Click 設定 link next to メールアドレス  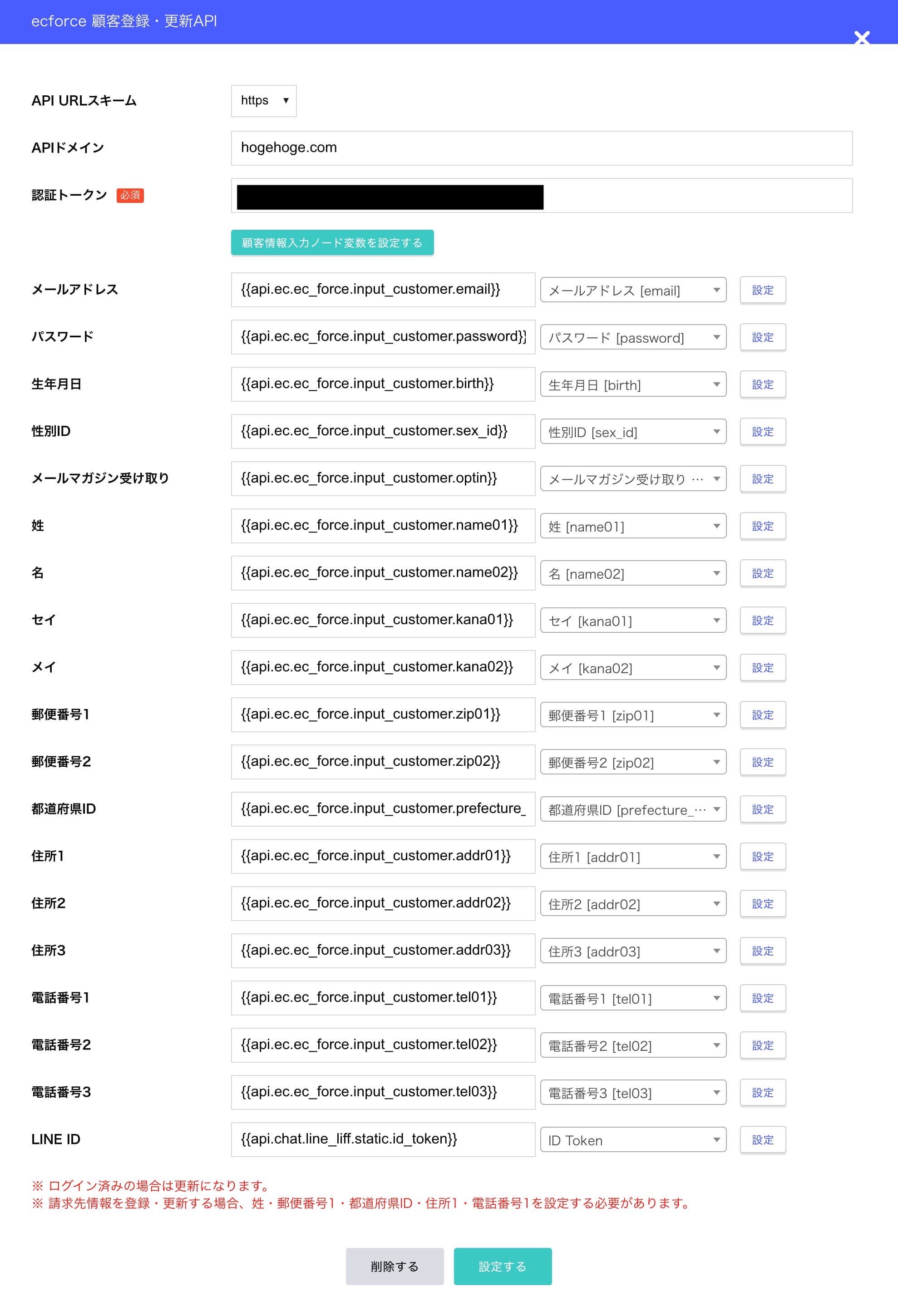763,290
